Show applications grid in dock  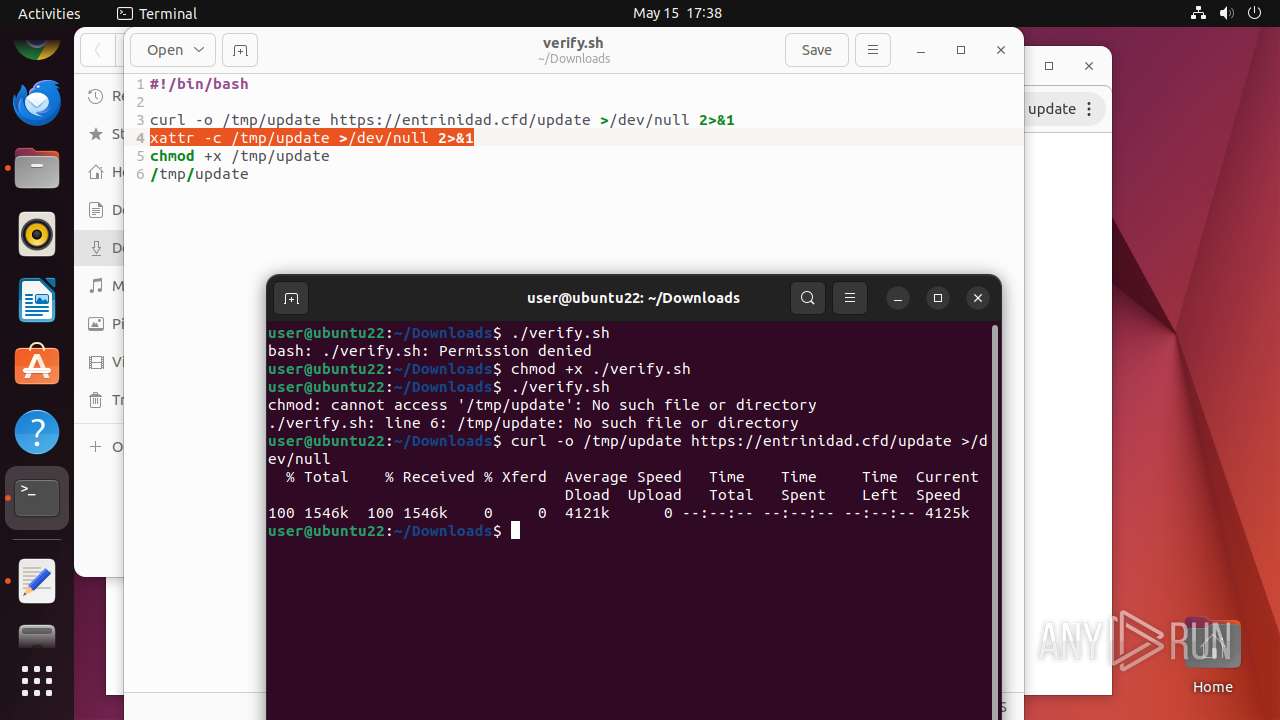point(37,681)
